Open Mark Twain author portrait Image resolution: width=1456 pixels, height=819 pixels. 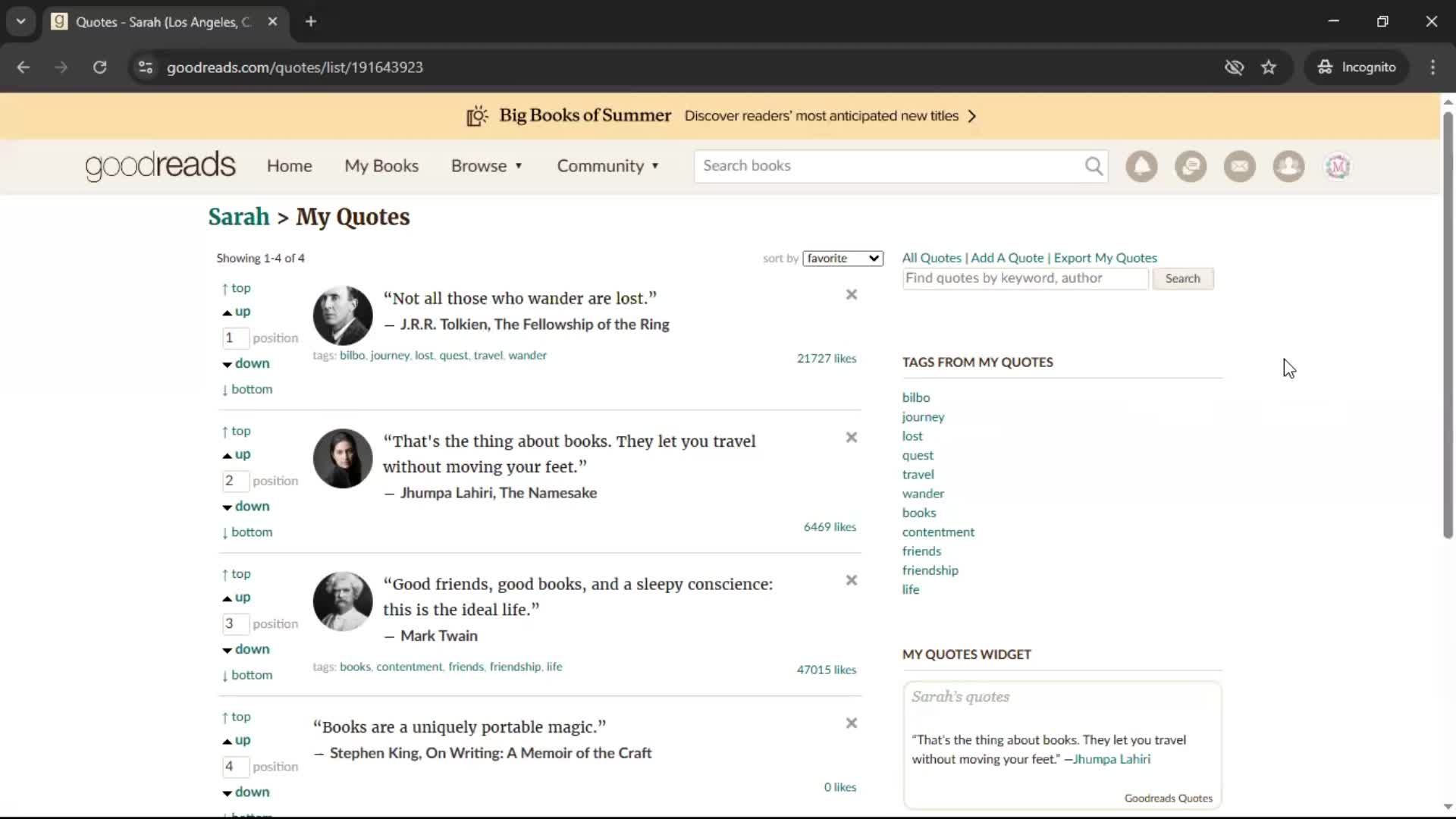(x=343, y=601)
